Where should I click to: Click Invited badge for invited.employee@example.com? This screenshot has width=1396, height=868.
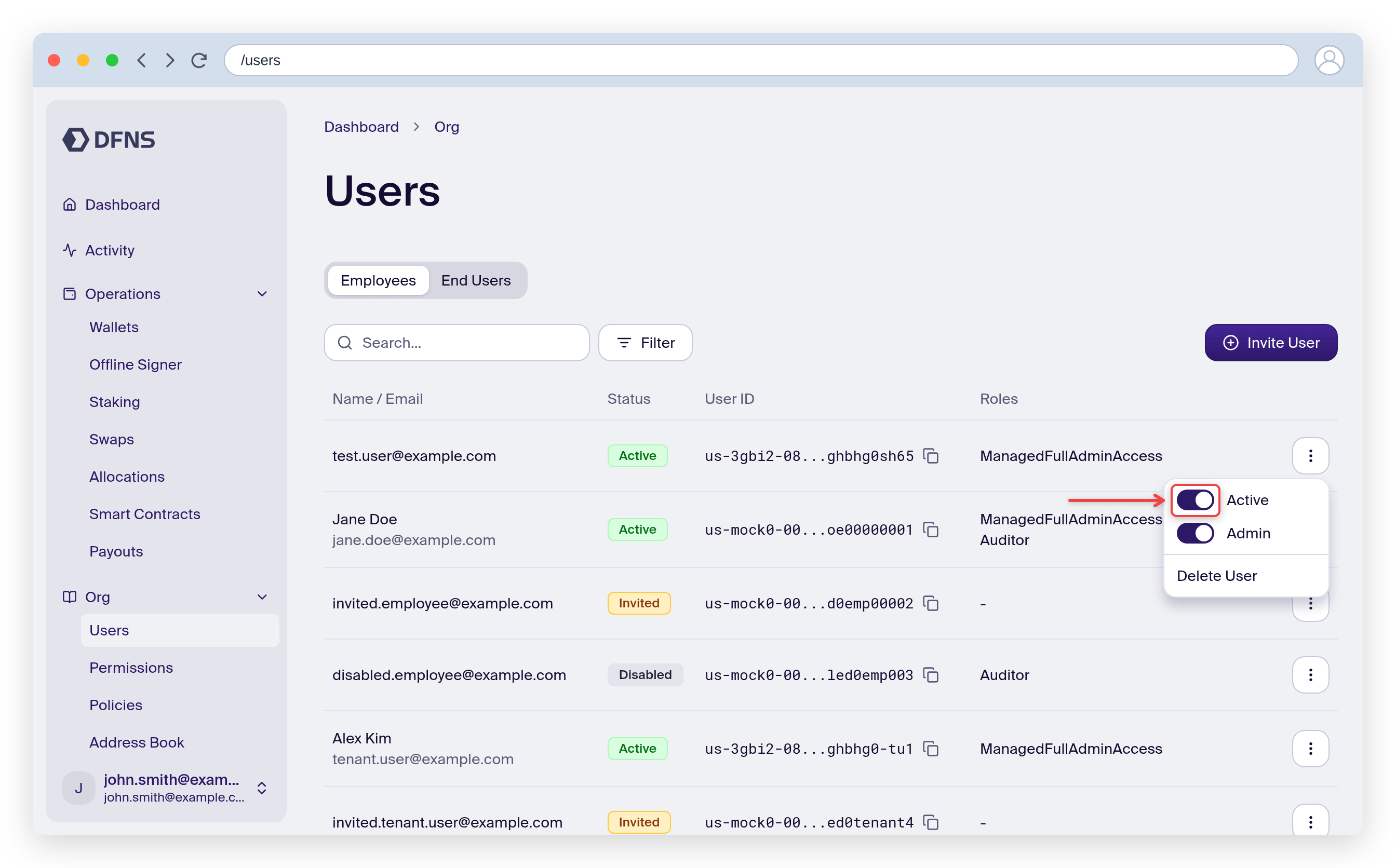[x=639, y=603]
